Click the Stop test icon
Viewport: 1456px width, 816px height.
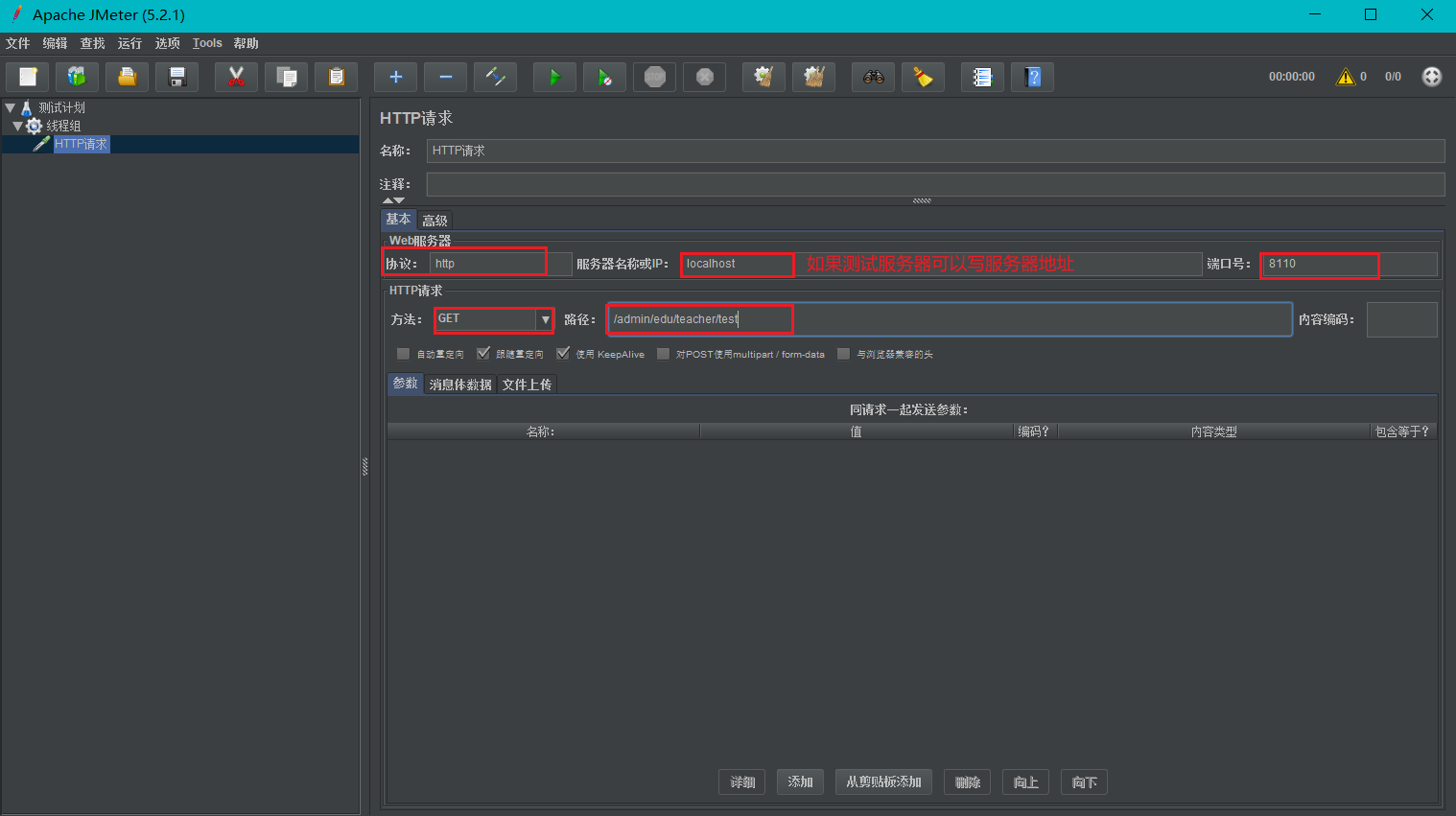[654, 77]
